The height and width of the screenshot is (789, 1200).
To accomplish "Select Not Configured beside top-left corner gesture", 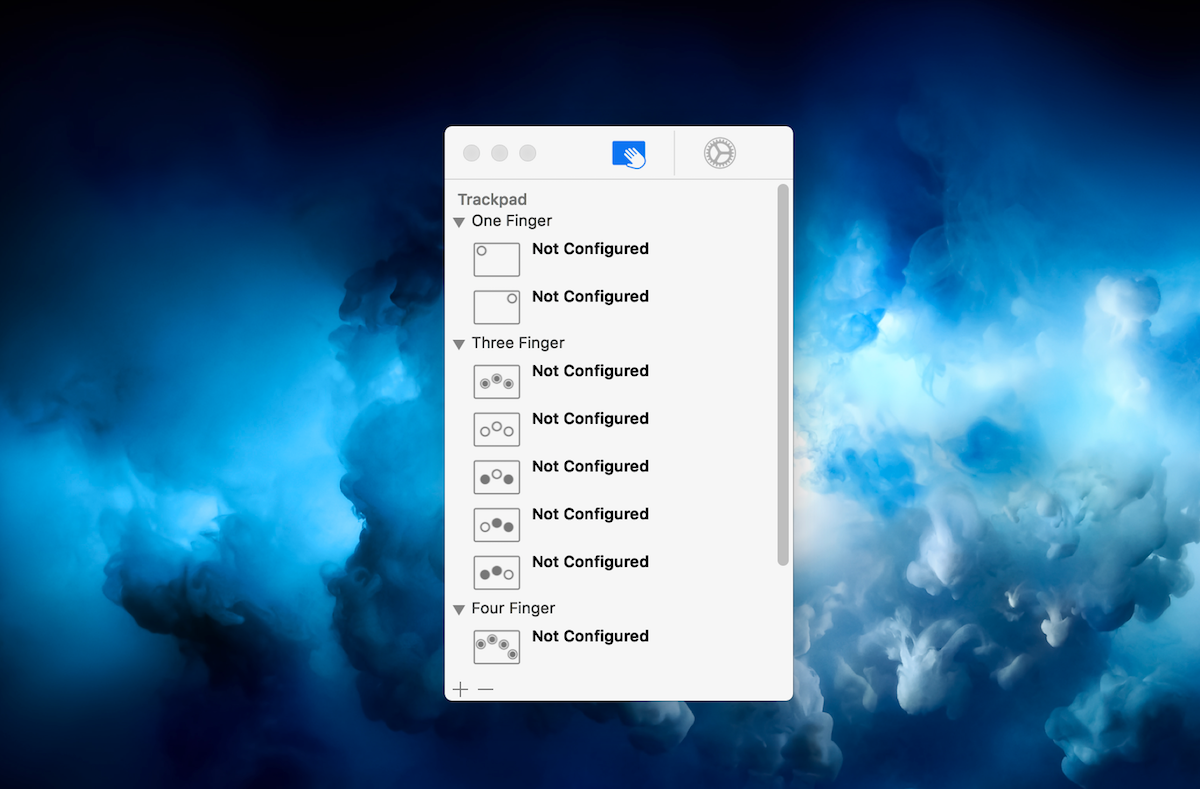I will tap(590, 249).
